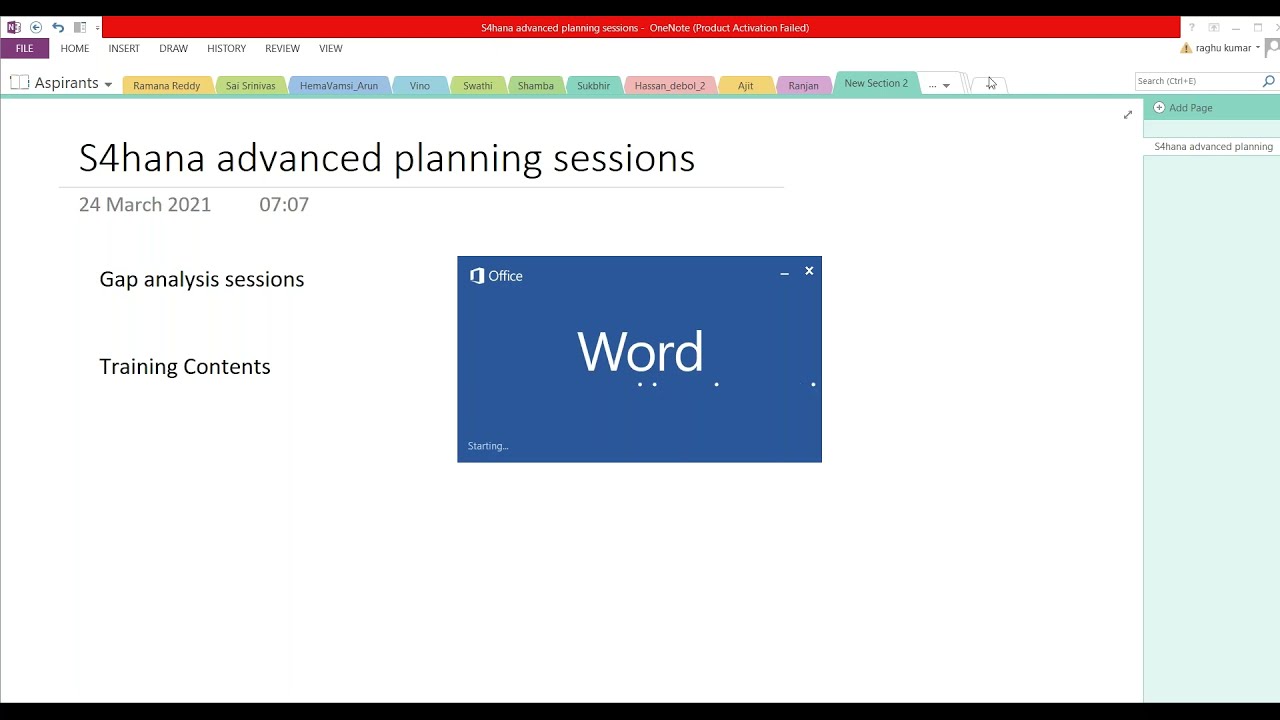Click the account warning triangle icon
Screen dimensions: 1280x720
point(1186,48)
